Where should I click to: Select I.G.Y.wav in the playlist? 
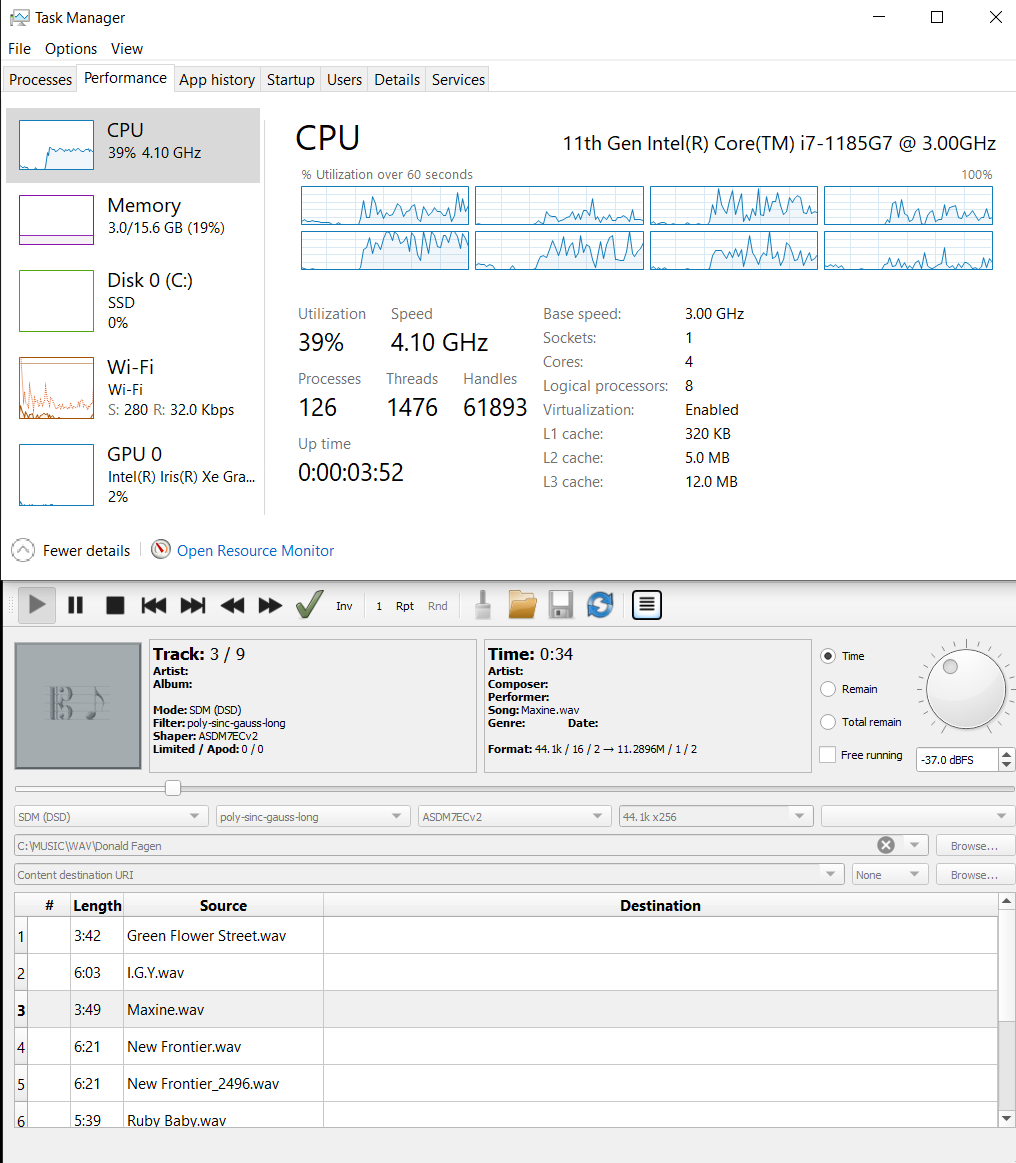click(506, 972)
